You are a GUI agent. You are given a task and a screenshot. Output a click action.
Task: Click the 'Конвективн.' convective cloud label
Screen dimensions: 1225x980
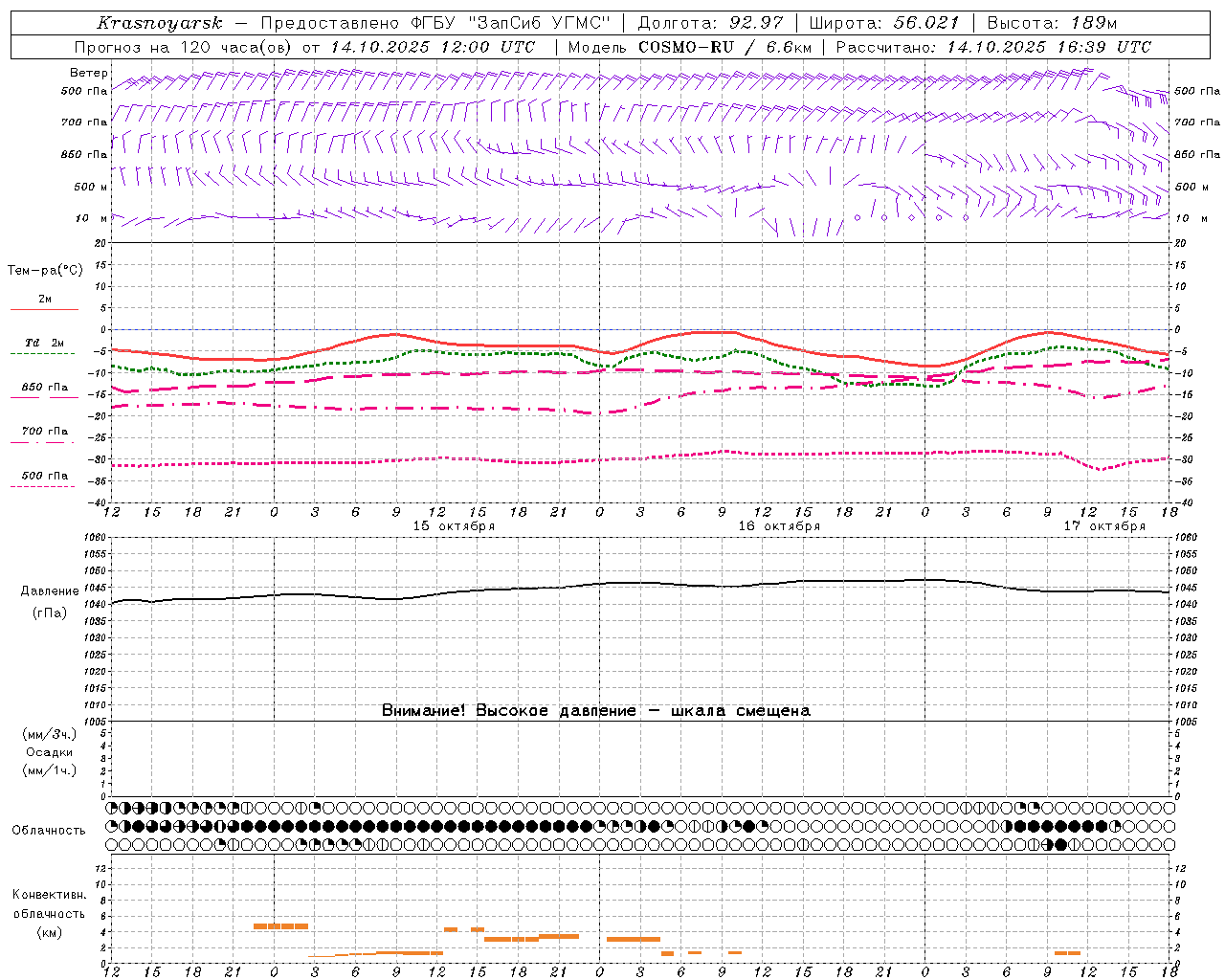tap(50, 894)
